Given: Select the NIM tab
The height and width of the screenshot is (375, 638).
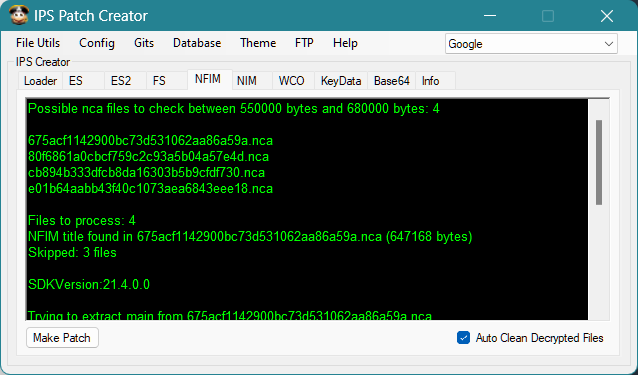Looking at the screenshot, I should click(x=247, y=81).
